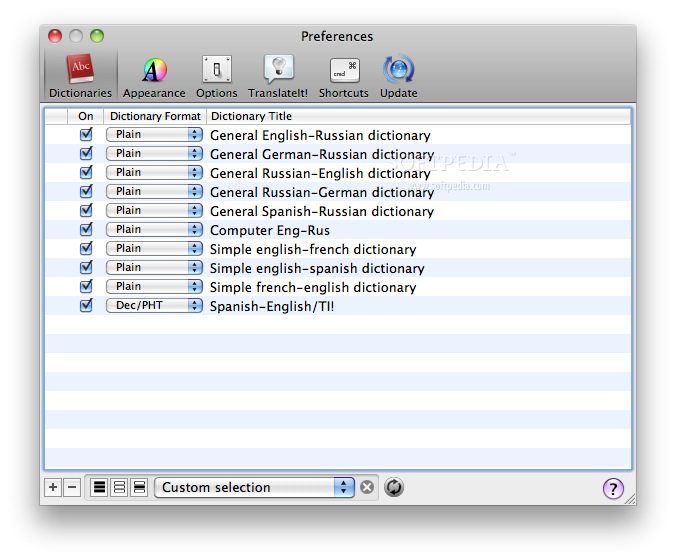Open the TranslateIt! lightbulb pane
This screenshot has width=676, height=560.
point(278,78)
